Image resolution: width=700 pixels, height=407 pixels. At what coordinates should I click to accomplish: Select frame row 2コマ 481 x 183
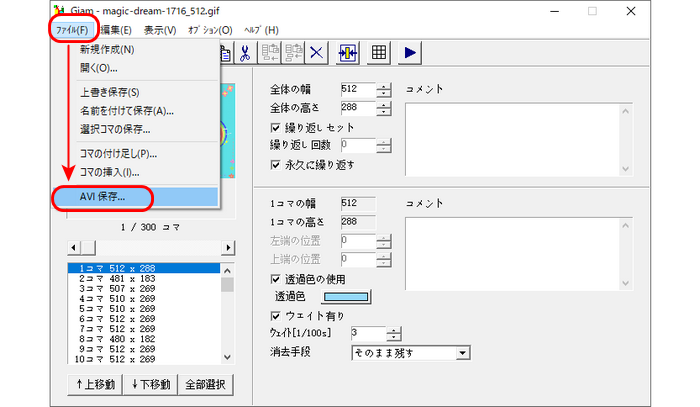coord(144,278)
